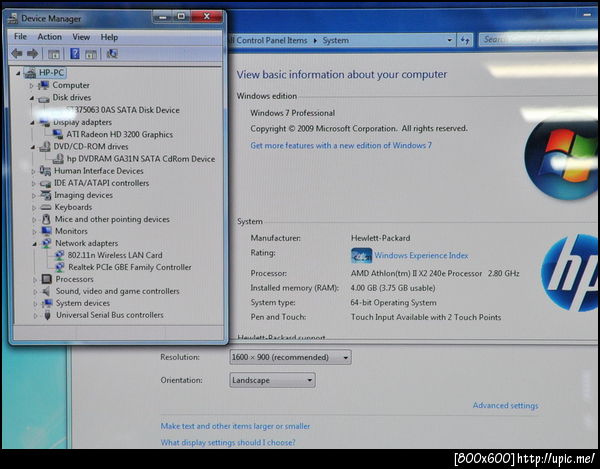Click the Sound, video and game controllers icon

[46, 291]
